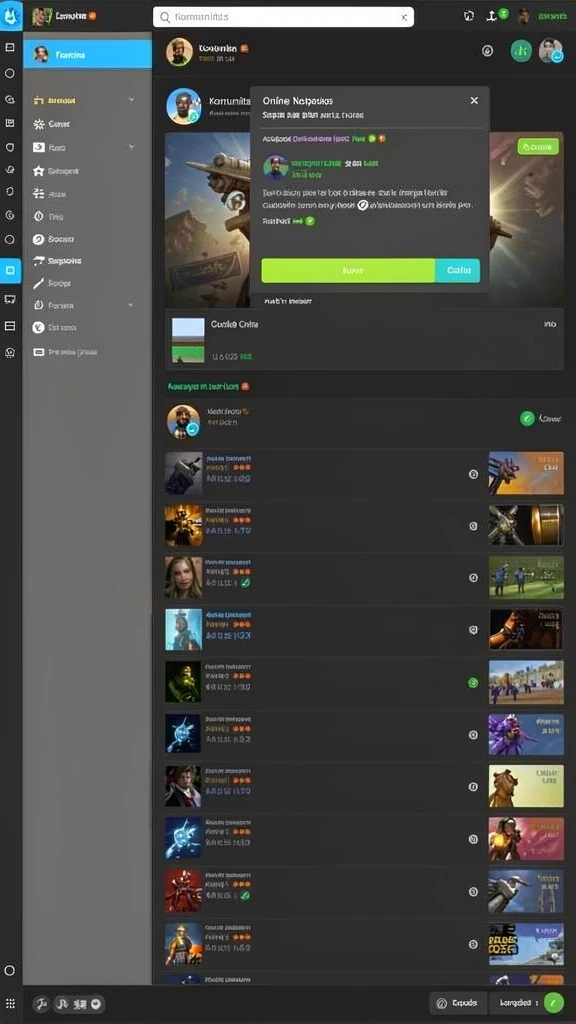Viewport: 576px width, 1024px height.
Task: Toggle the circle indicator in the woman portrait row
Action: [473, 577]
